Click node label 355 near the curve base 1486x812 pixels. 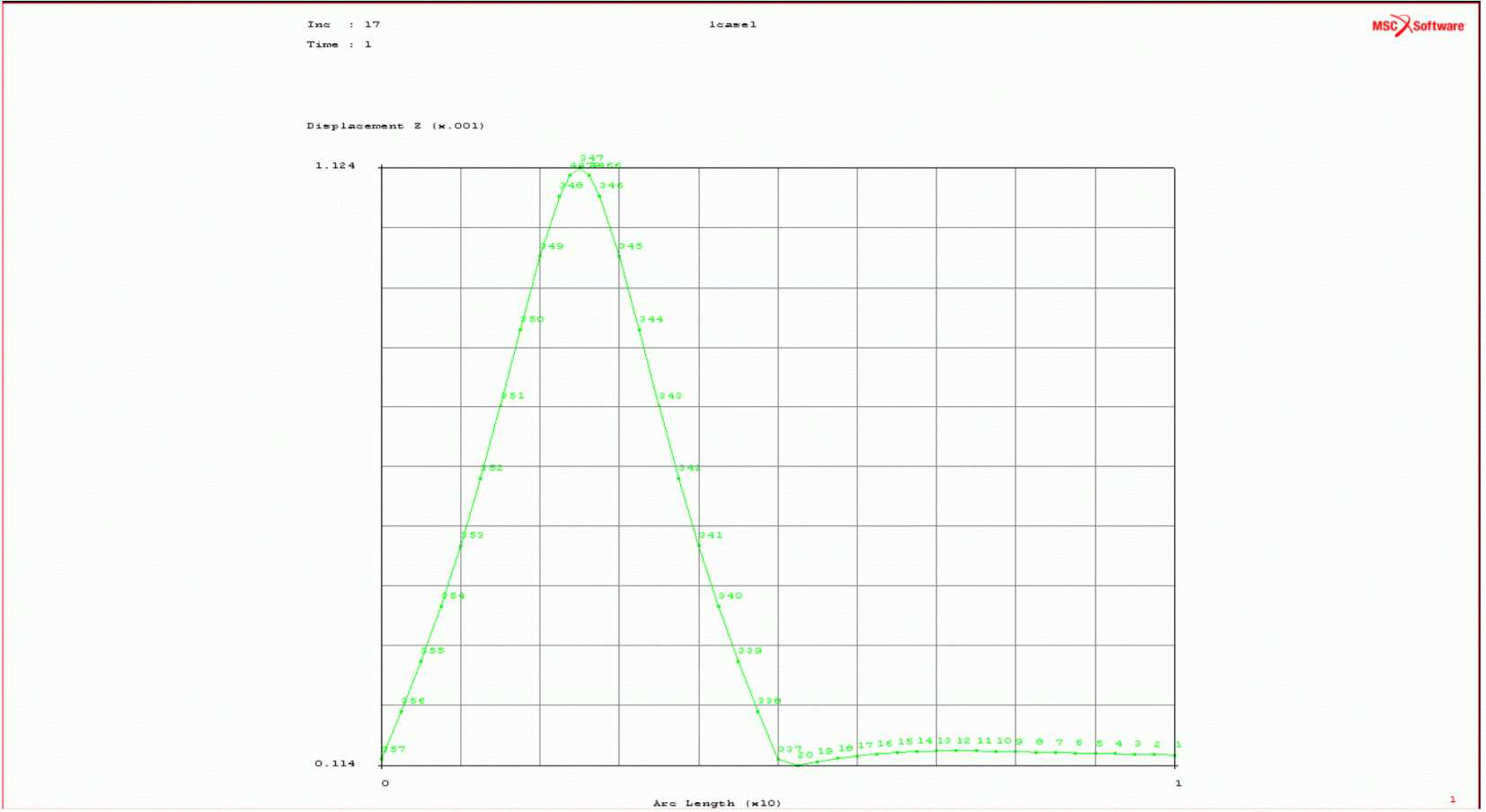433,651
